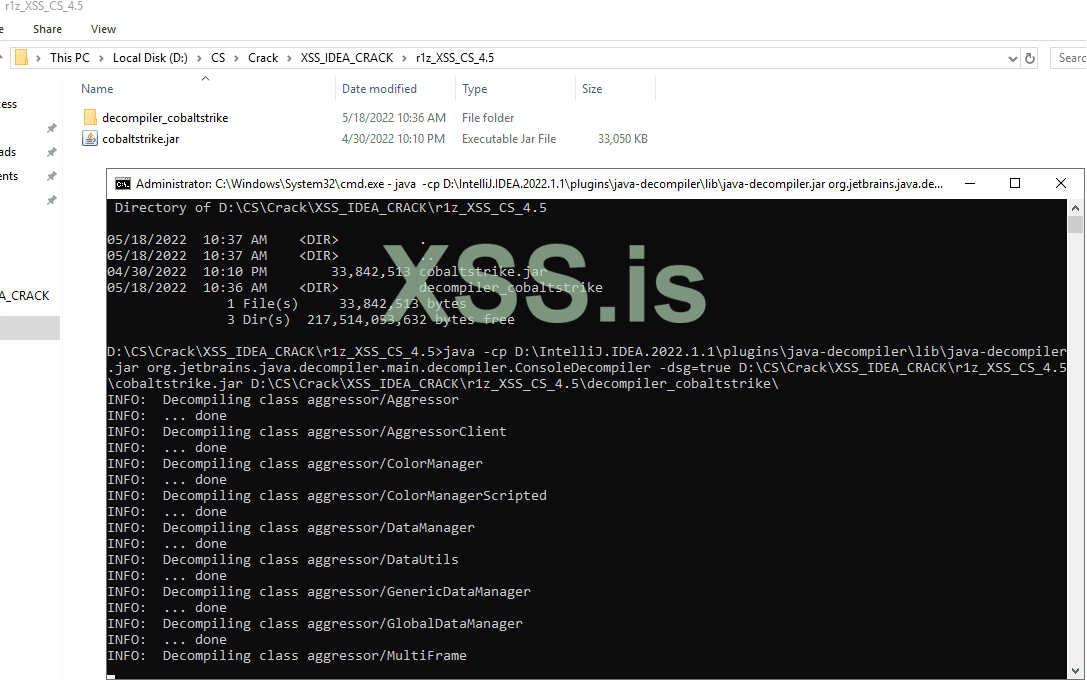Maximize the cmd.exe window

(1015, 183)
